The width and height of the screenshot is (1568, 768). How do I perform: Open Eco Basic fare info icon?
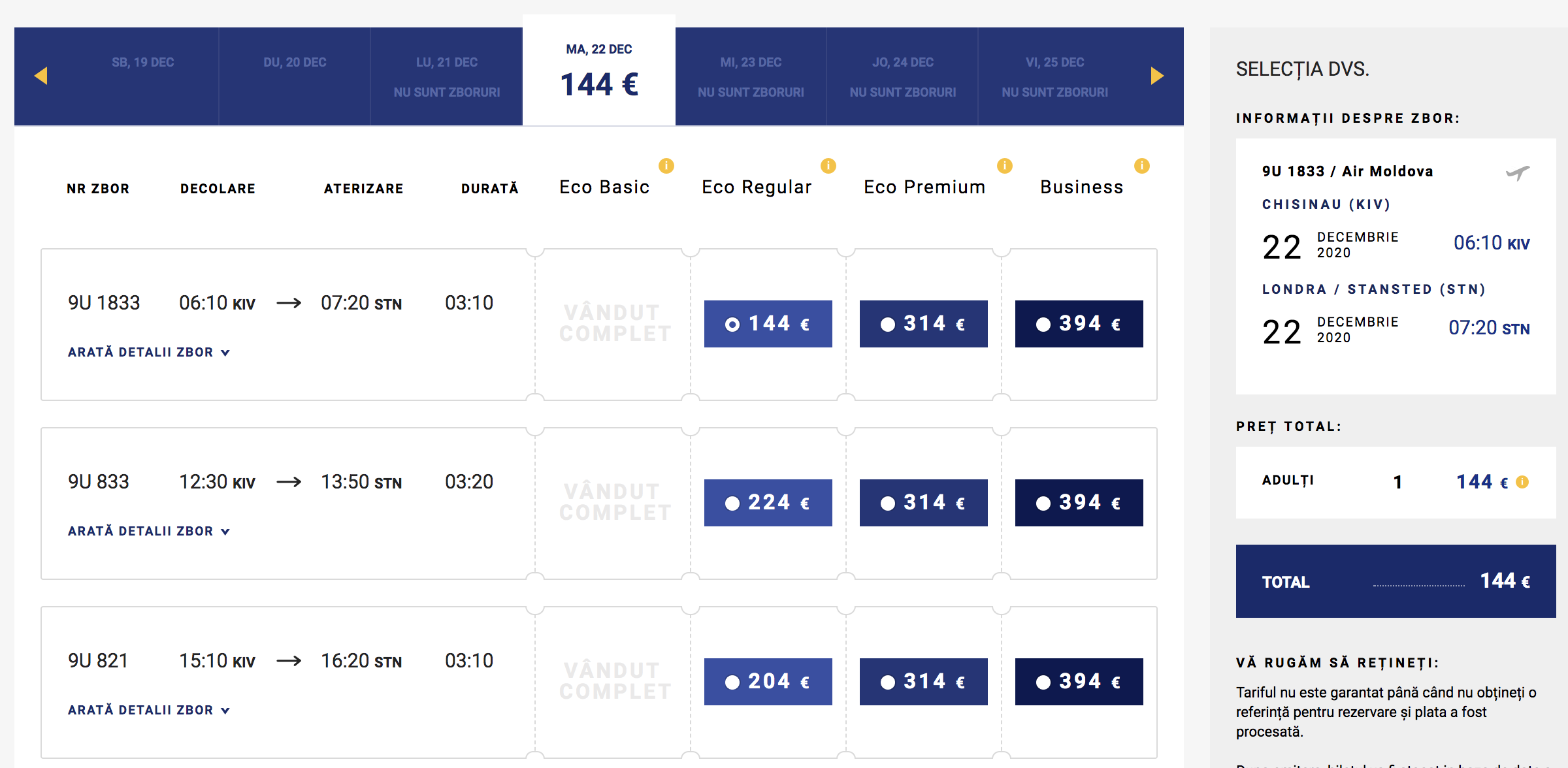pyautogui.click(x=666, y=166)
